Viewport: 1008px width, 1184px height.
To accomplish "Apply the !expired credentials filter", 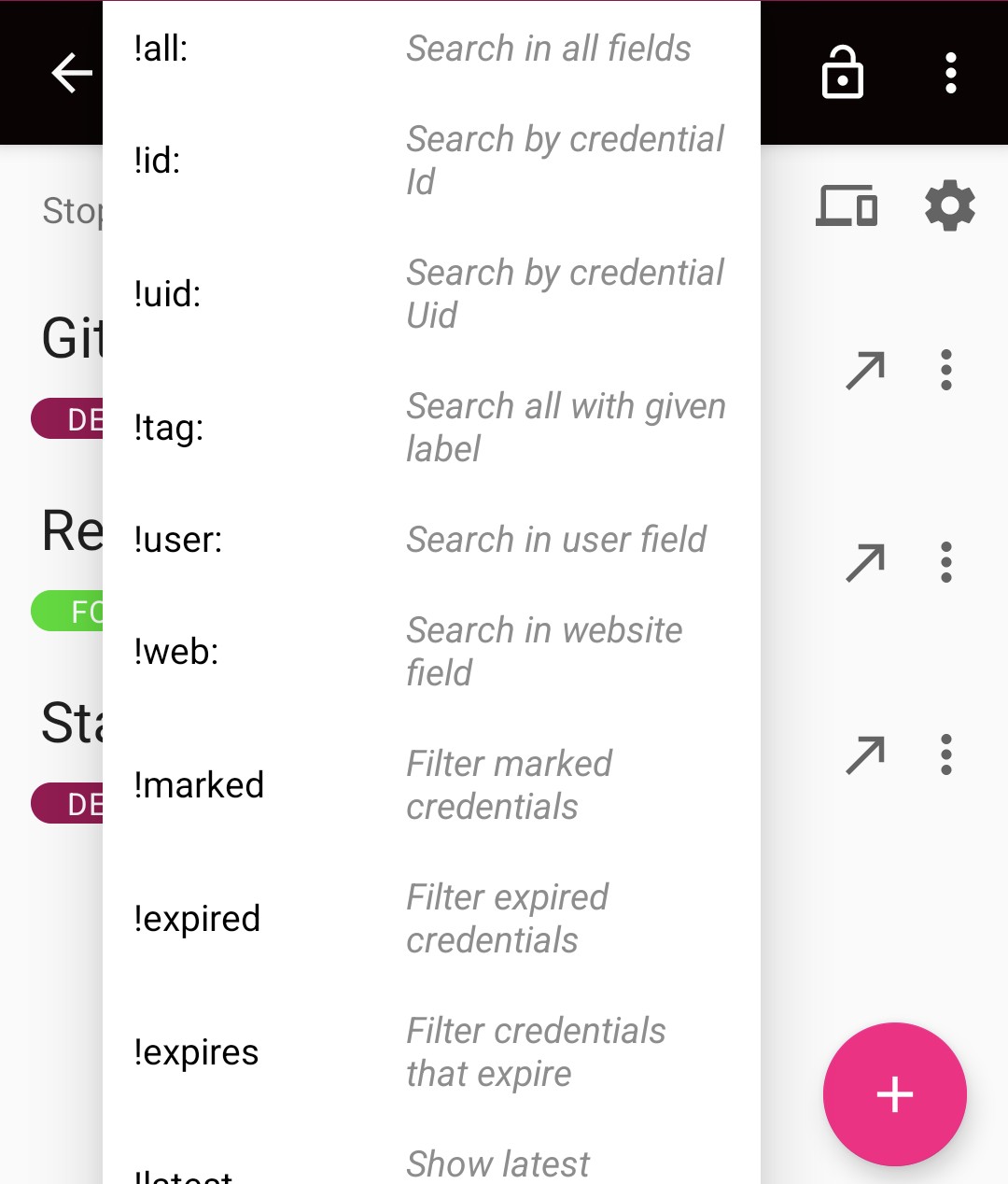I will click(429, 919).
